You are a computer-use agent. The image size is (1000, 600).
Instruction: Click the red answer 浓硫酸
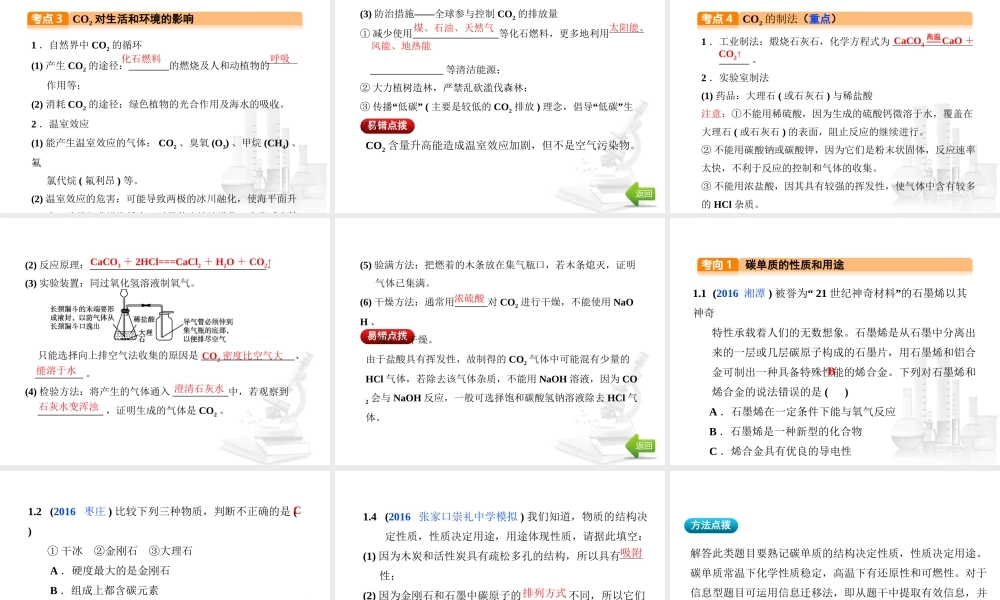pyautogui.click(x=470, y=299)
